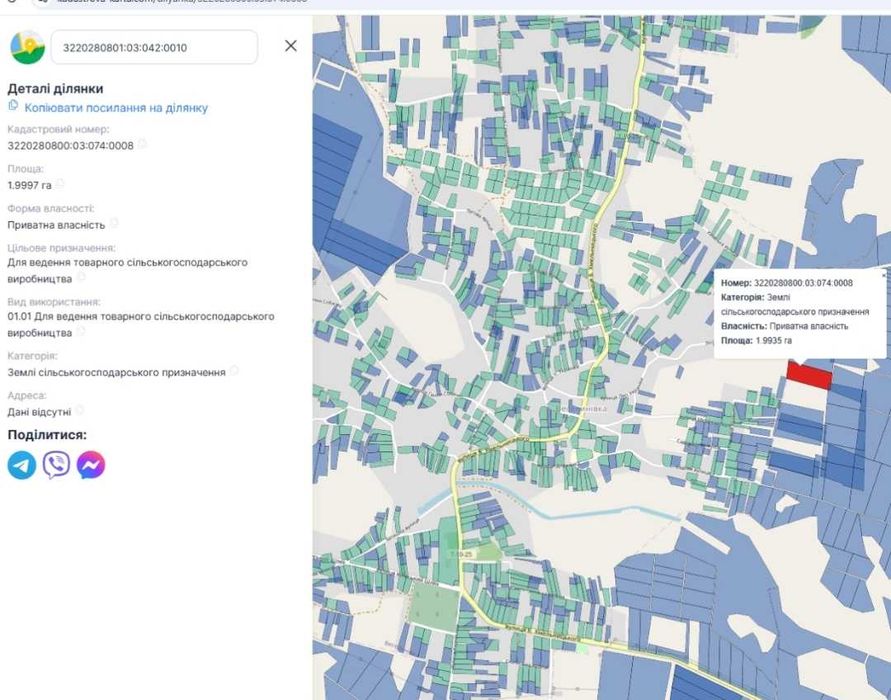Copy the 1.9997 га area value
This screenshot has width=891, height=700.
click(x=61, y=184)
